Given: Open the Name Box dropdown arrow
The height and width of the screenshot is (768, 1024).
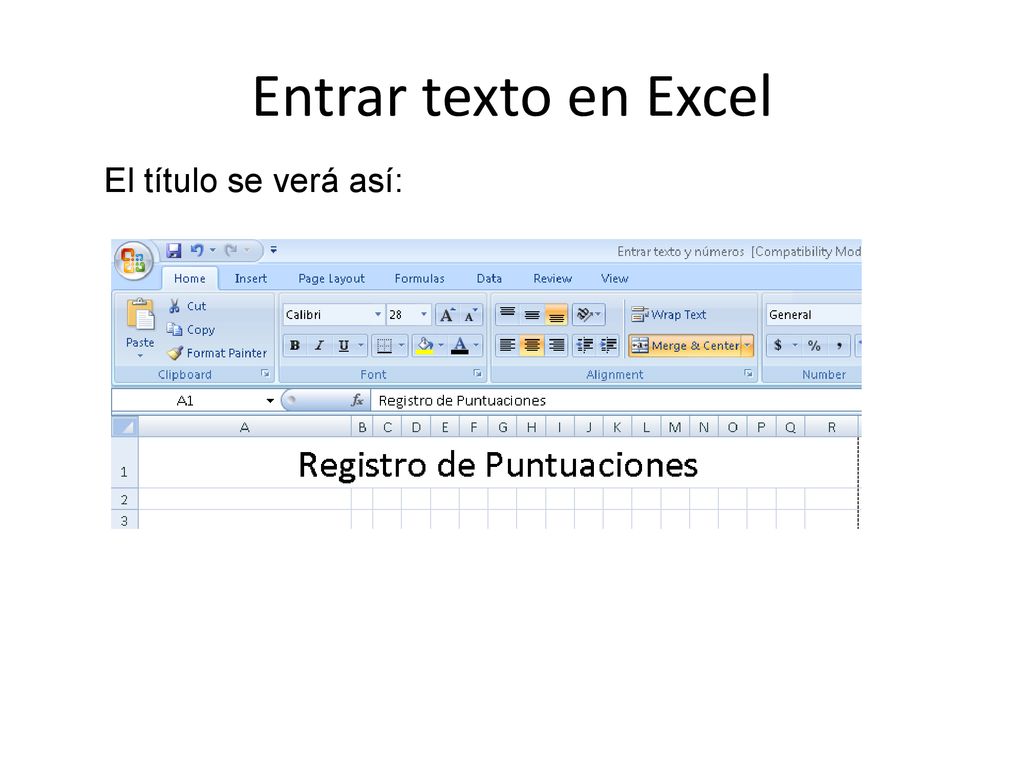Looking at the screenshot, I should click(x=270, y=401).
